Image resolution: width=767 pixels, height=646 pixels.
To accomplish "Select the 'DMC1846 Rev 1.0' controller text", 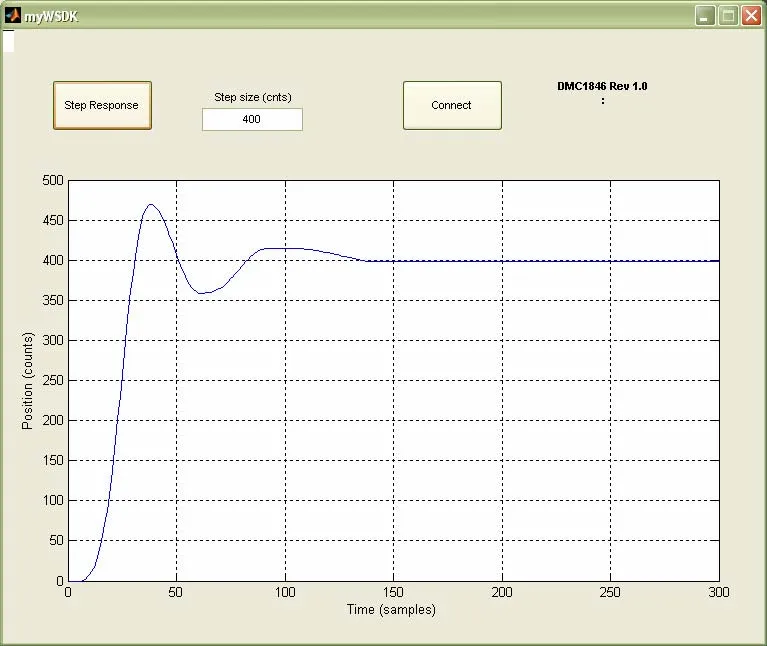I will (602, 86).
